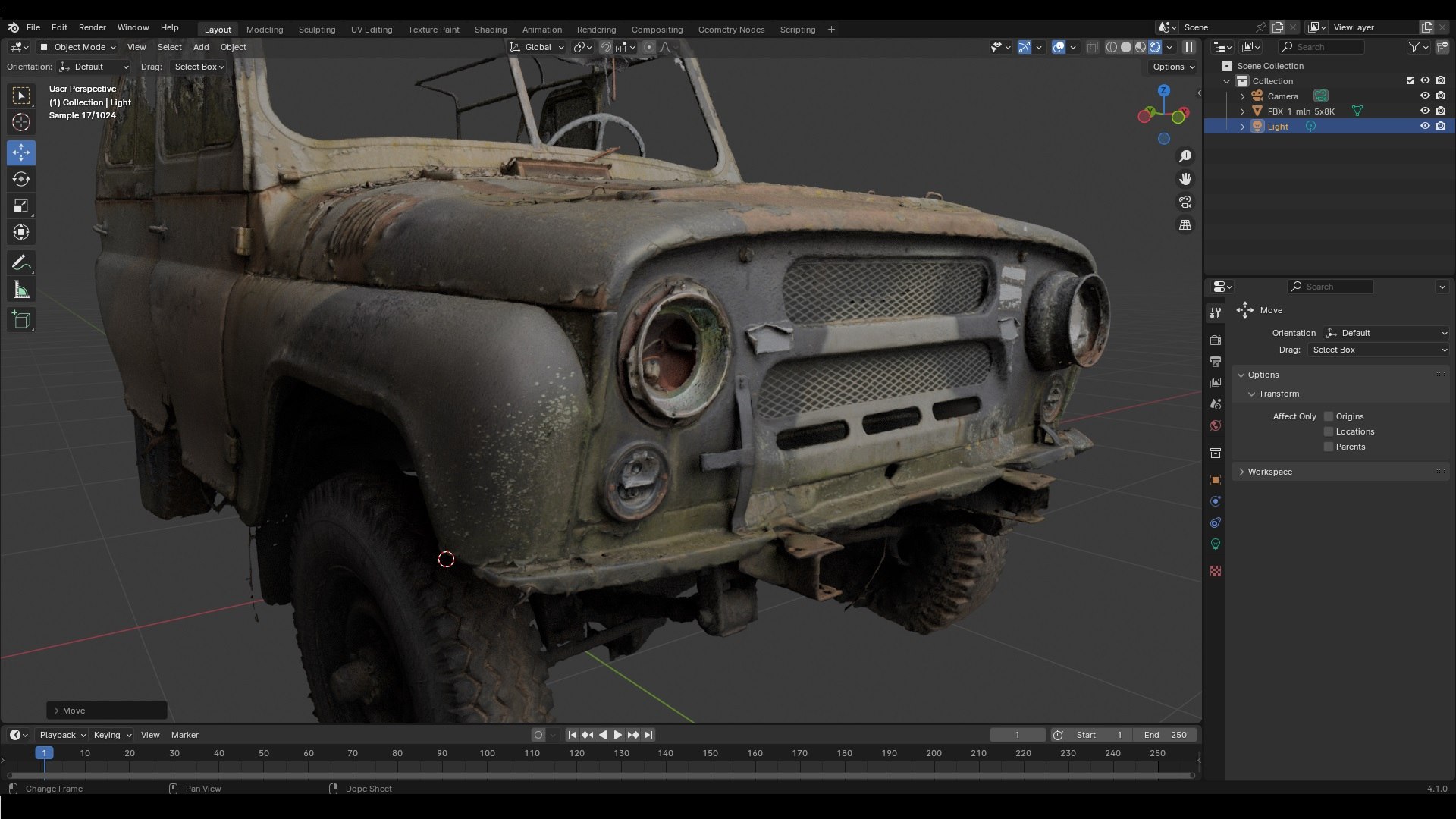Jump to the timeline end frame

[x=648, y=735]
